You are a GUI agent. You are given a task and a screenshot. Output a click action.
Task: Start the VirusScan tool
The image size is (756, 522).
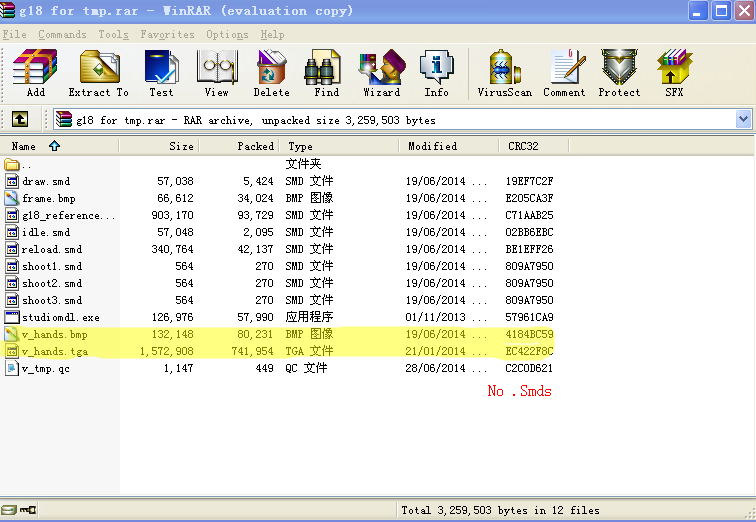point(505,67)
